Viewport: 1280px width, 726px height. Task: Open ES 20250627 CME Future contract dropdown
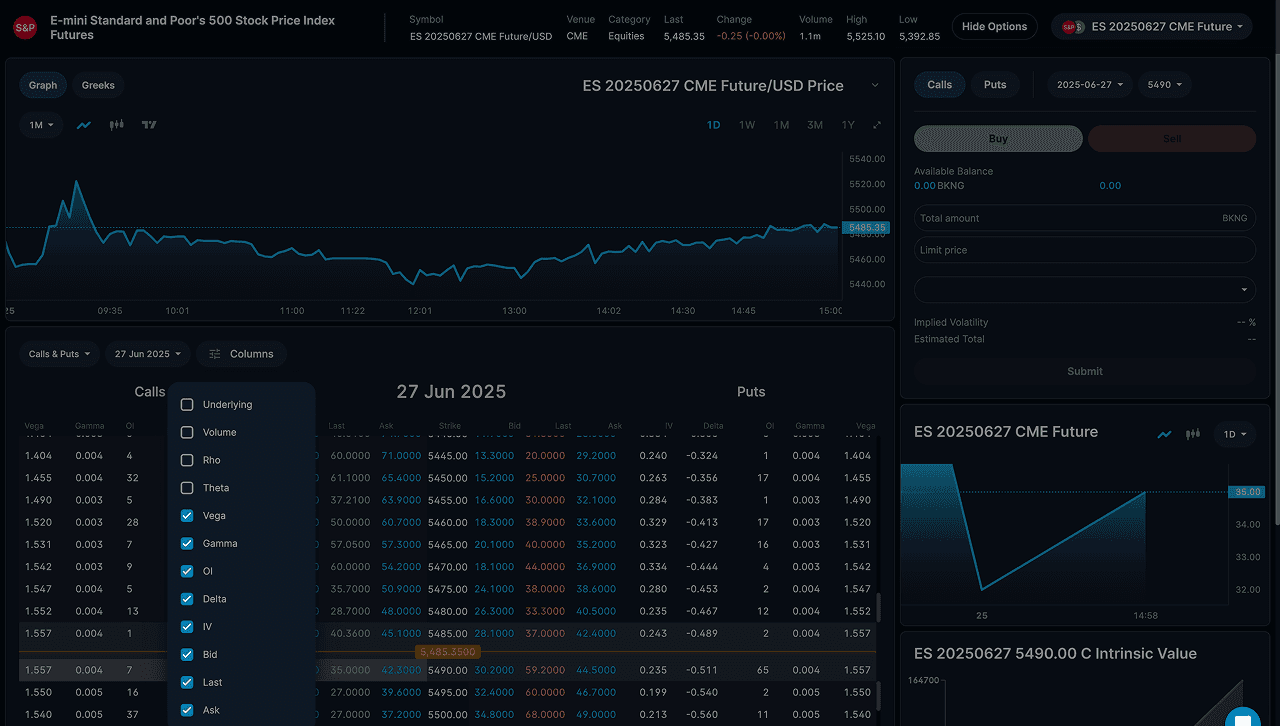(x=1151, y=27)
